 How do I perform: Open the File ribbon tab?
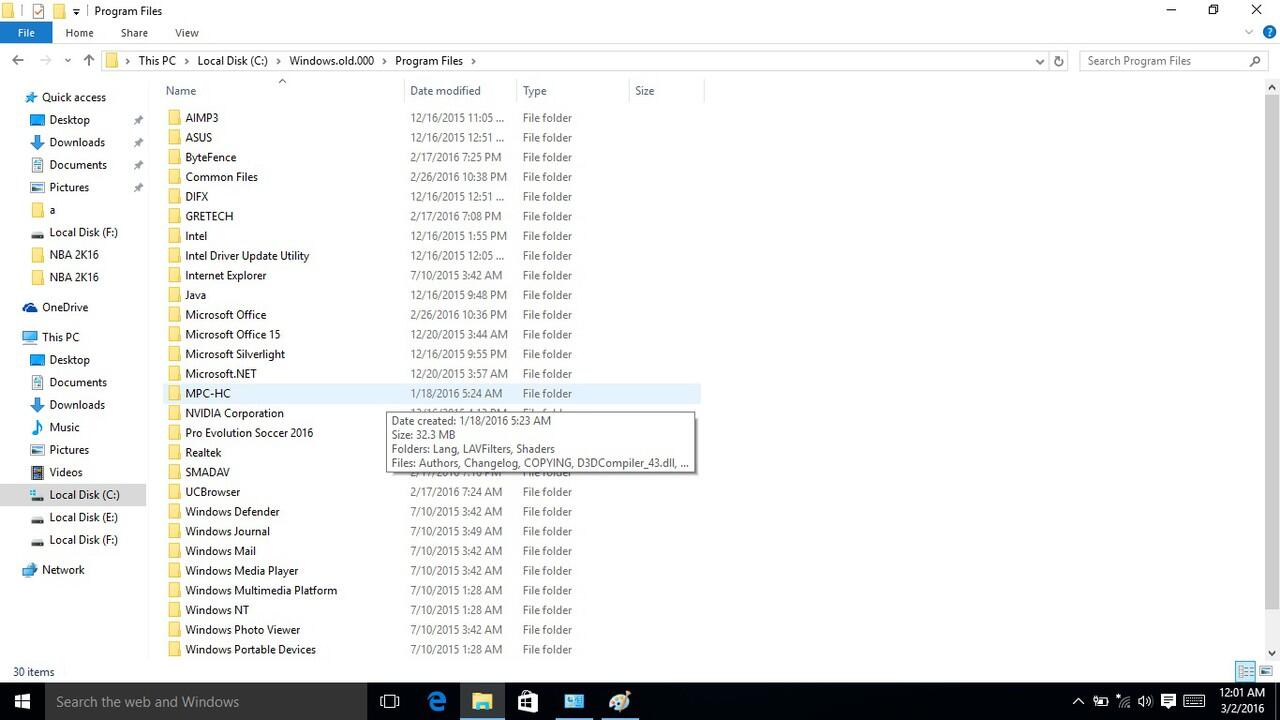coord(26,33)
